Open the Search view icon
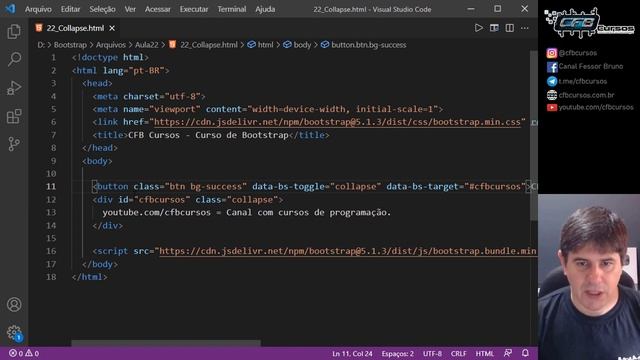Screen dimensions: 640x360 click(14, 60)
